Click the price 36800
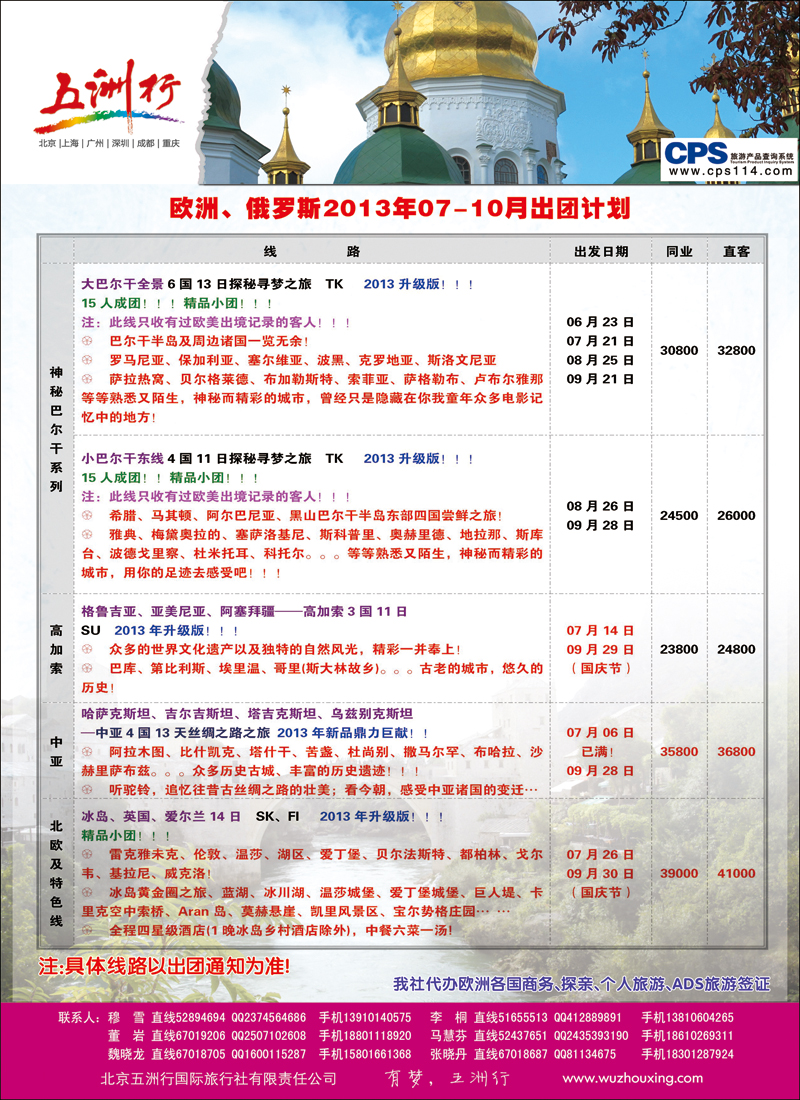The width and height of the screenshot is (800, 1100). point(736,751)
